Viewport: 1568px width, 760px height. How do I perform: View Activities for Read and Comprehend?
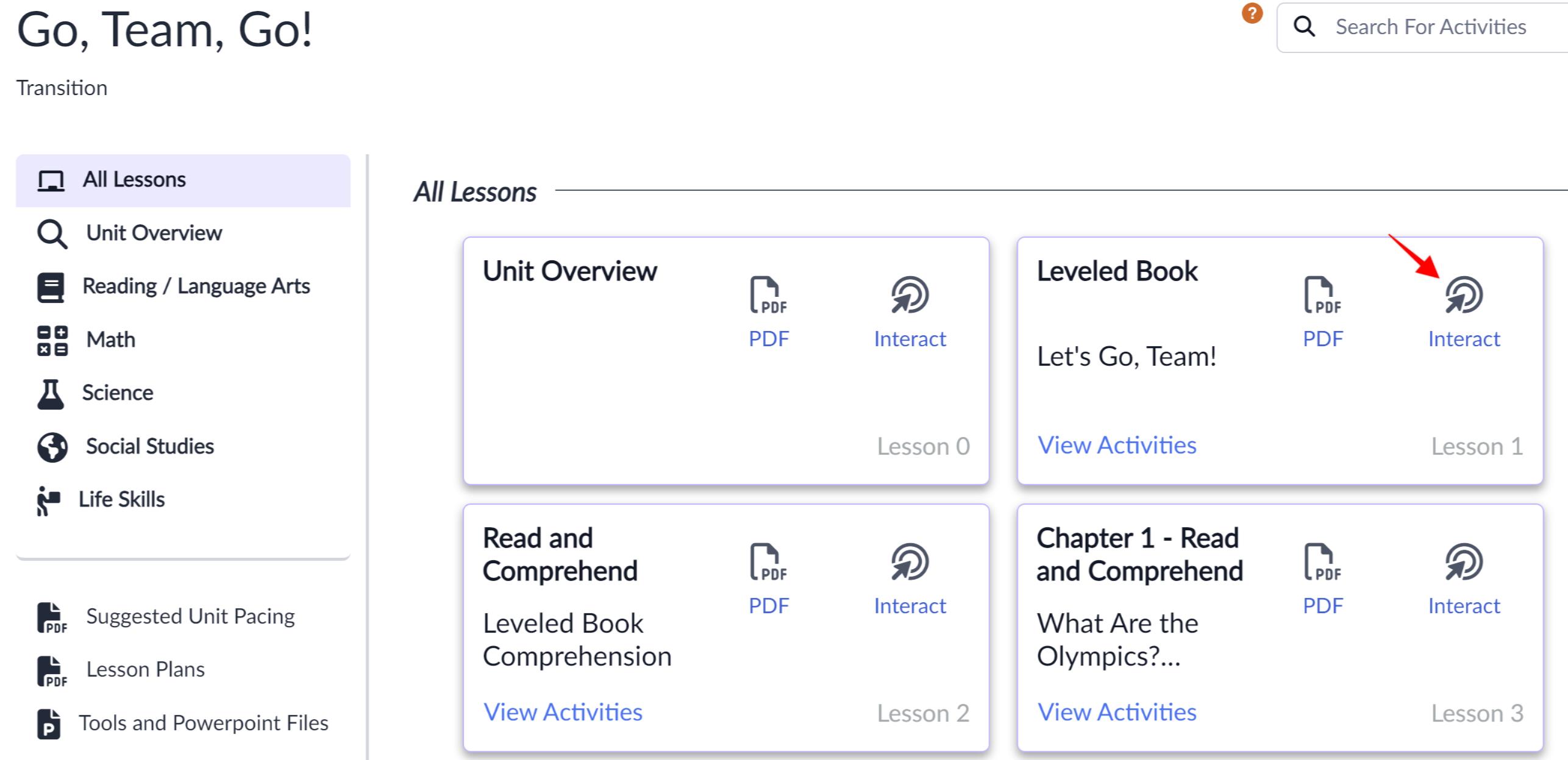pyautogui.click(x=563, y=712)
